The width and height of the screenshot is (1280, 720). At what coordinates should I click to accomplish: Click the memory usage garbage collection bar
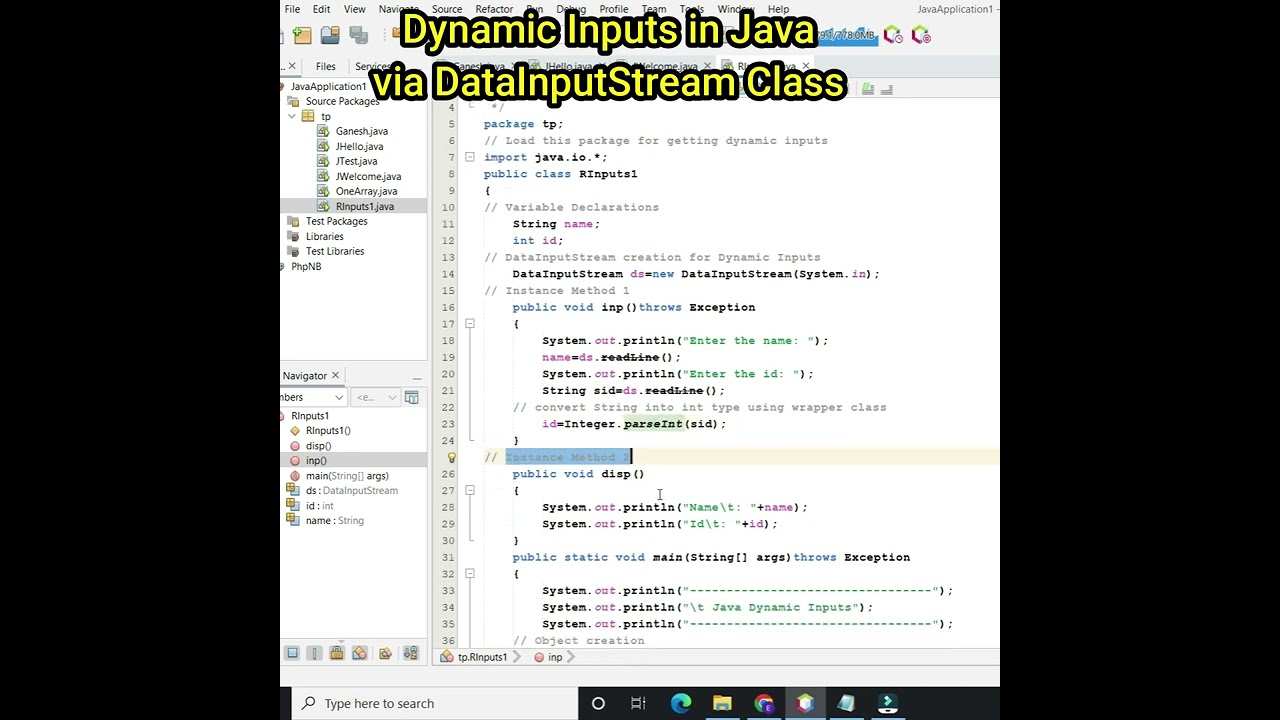[846, 35]
